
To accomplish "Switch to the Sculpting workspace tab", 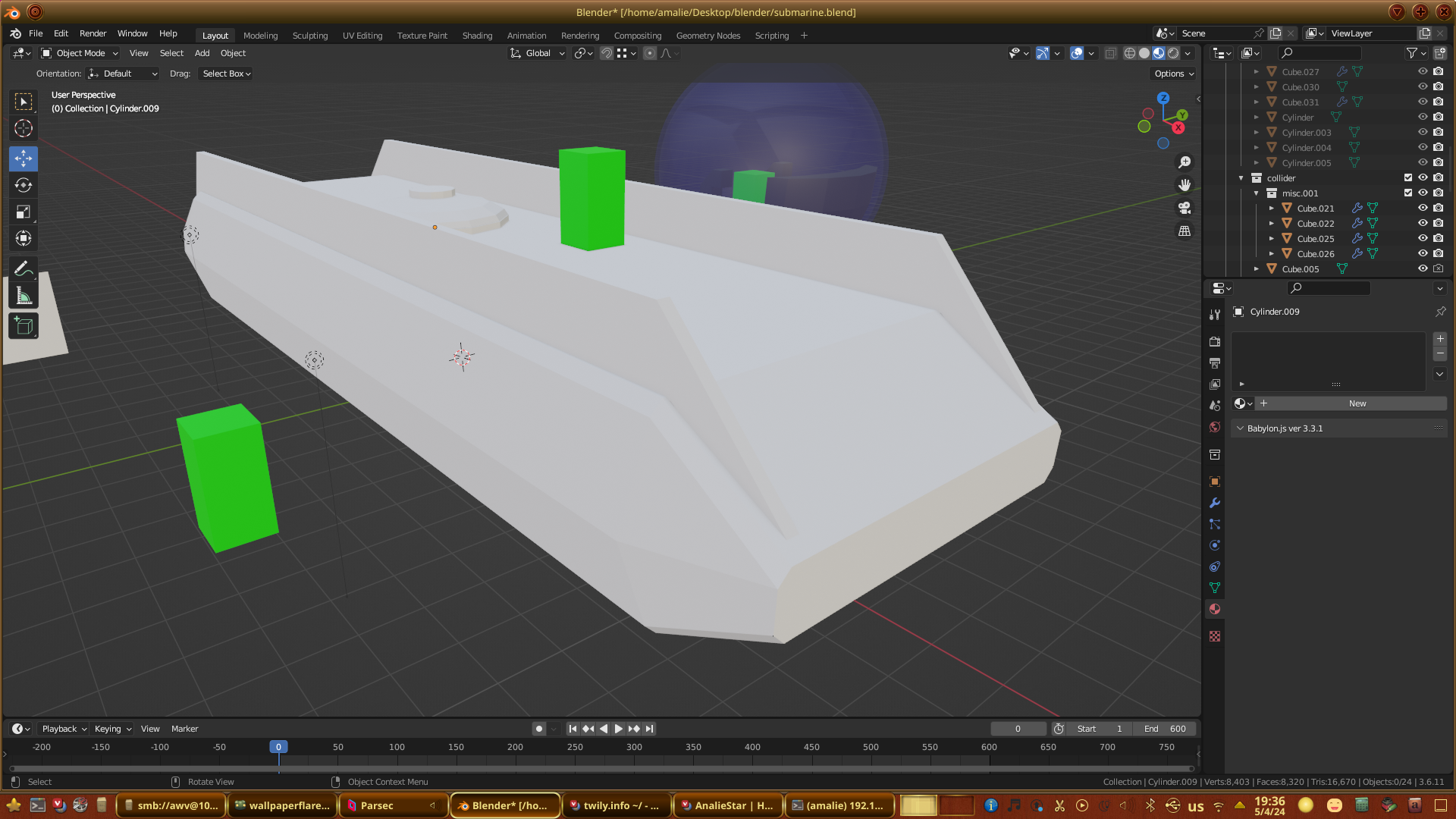I will (309, 36).
